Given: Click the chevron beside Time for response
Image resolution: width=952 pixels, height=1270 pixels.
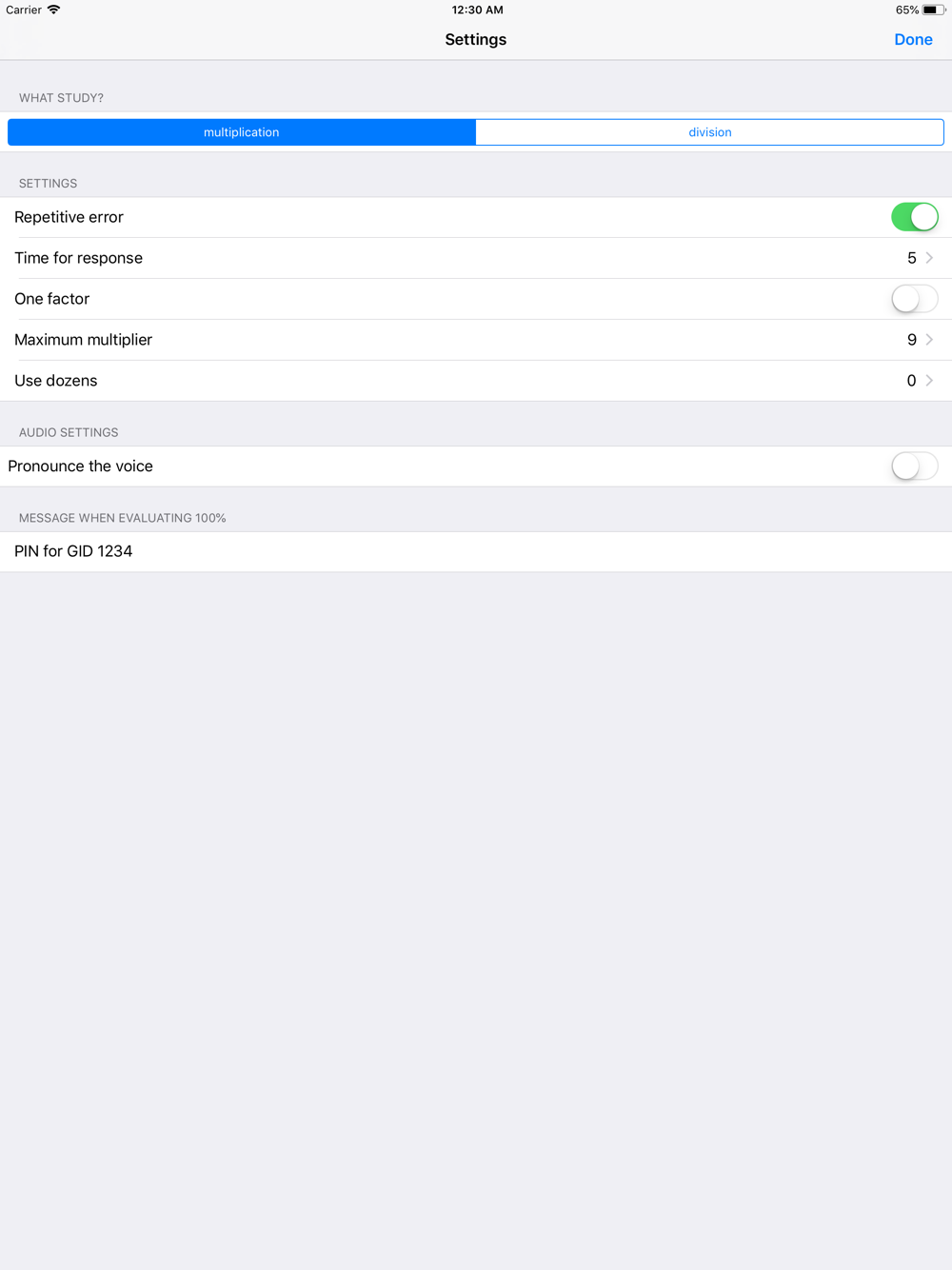Looking at the screenshot, I should [x=929, y=258].
